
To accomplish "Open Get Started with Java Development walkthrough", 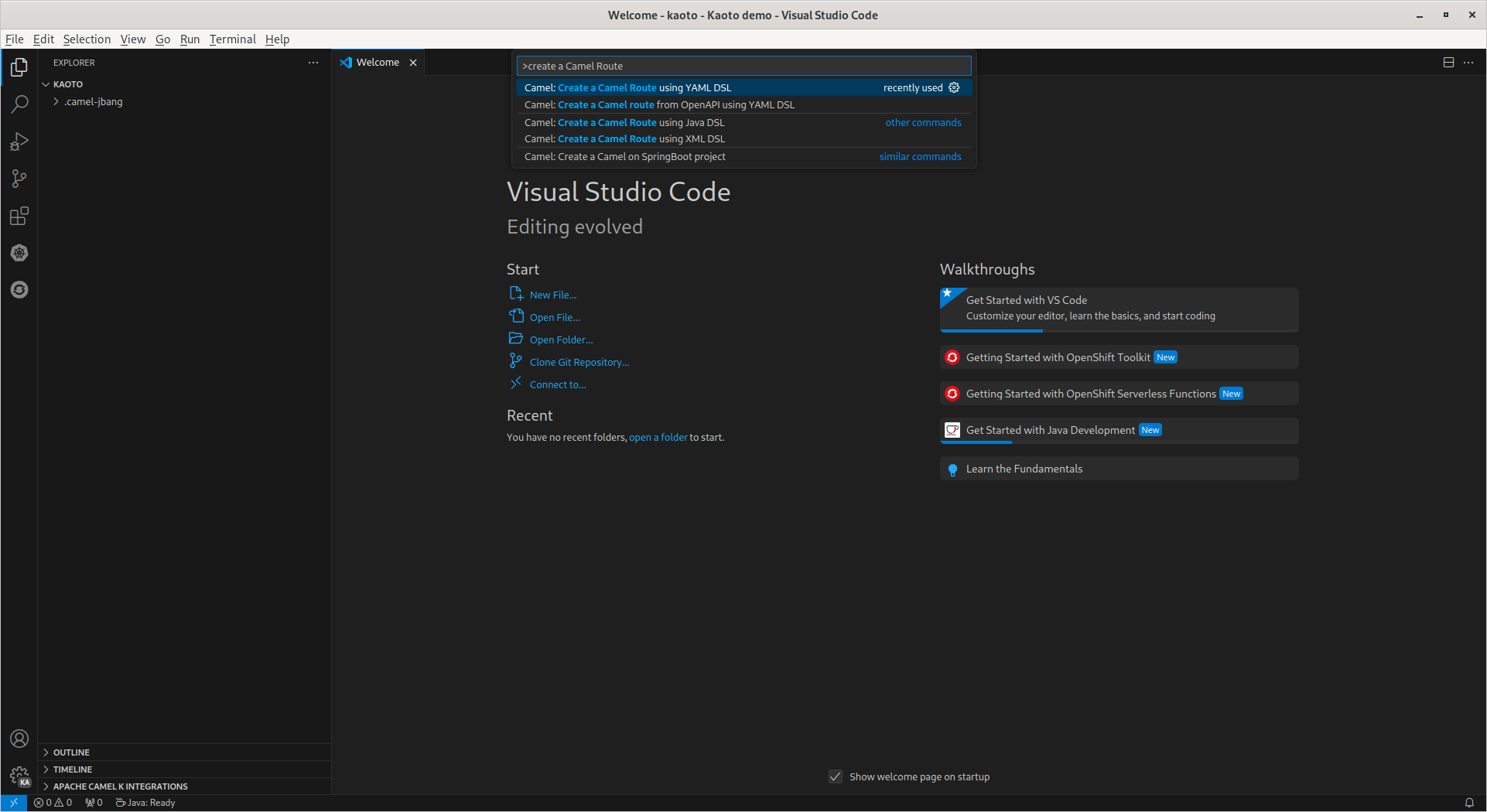I will 1119,431.
